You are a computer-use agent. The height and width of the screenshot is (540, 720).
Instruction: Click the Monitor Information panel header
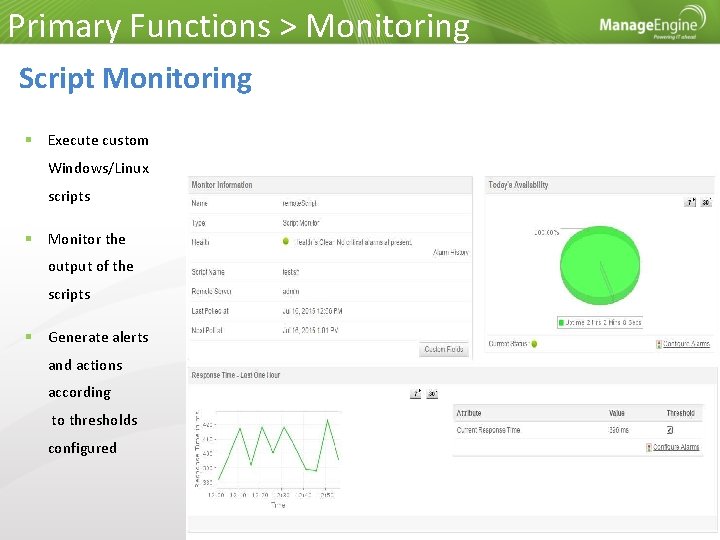[330, 185]
